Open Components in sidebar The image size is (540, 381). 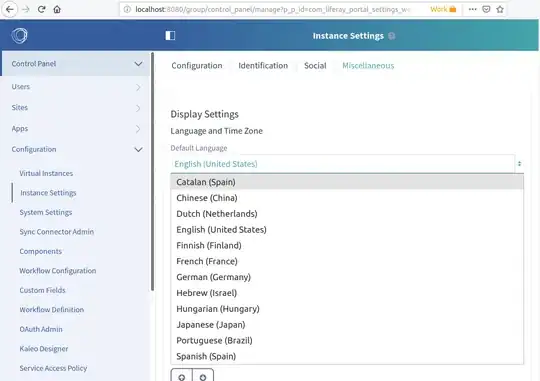click(41, 251)
